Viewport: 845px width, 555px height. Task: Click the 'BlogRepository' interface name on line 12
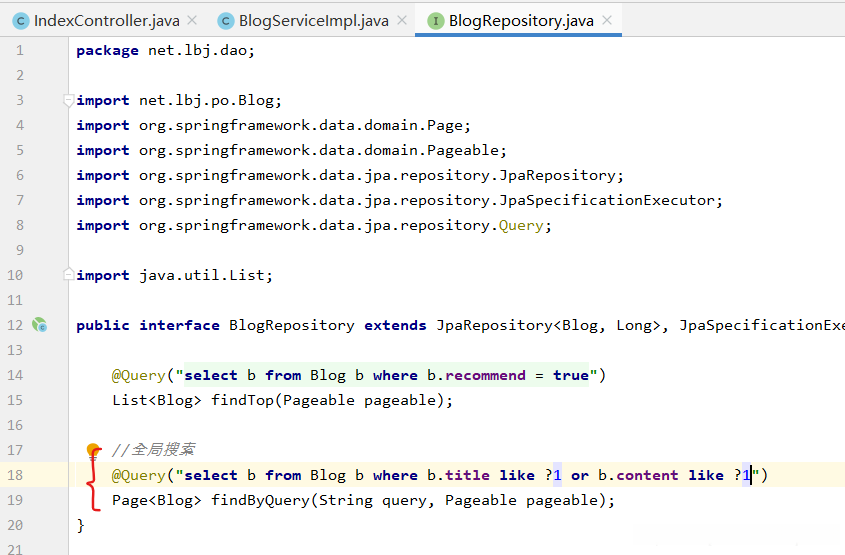292,325
